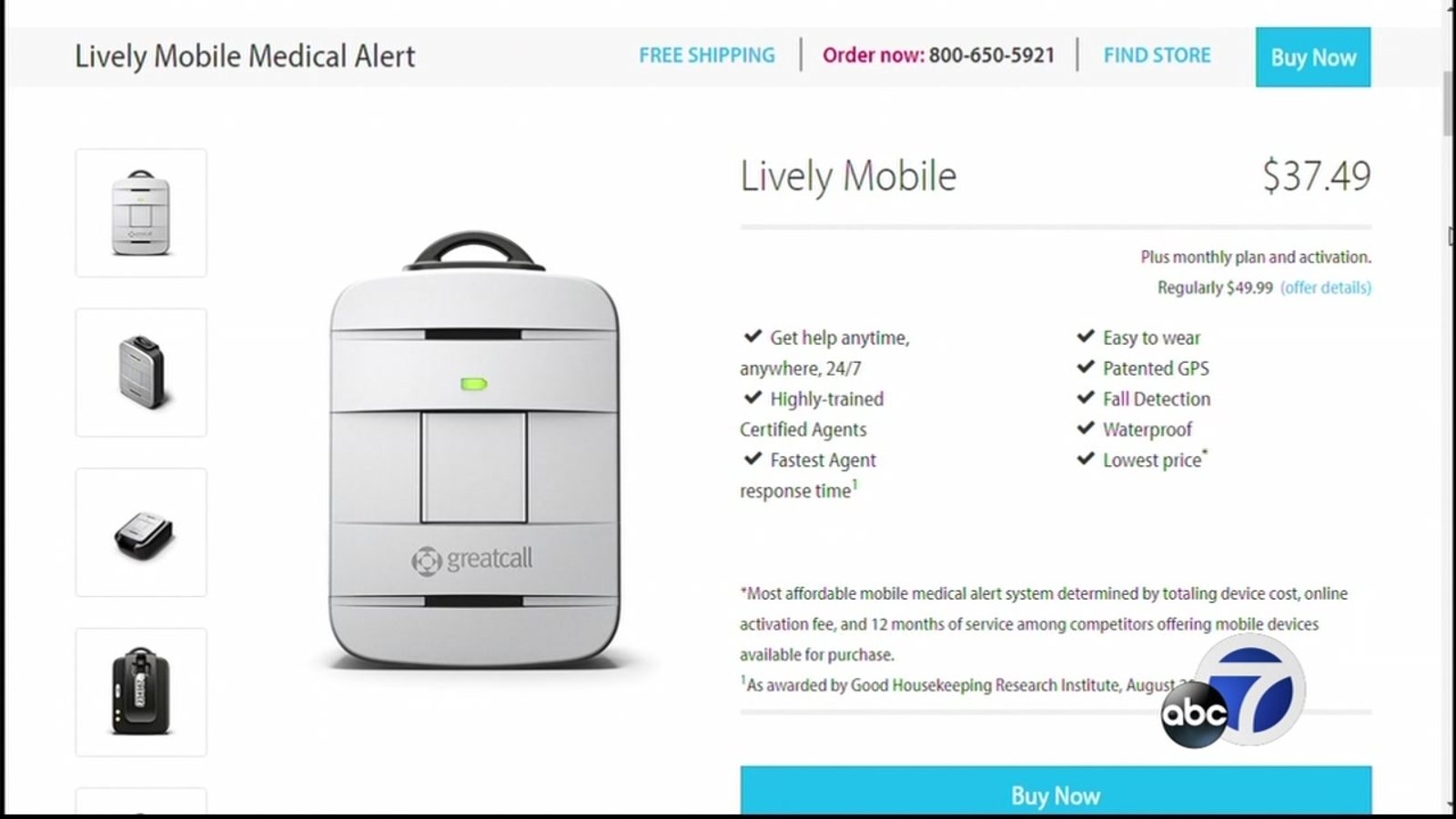Click the checkmark beside Waterproof
The height and width of the screenshot is (819, 1456).
click(1086, 428)
